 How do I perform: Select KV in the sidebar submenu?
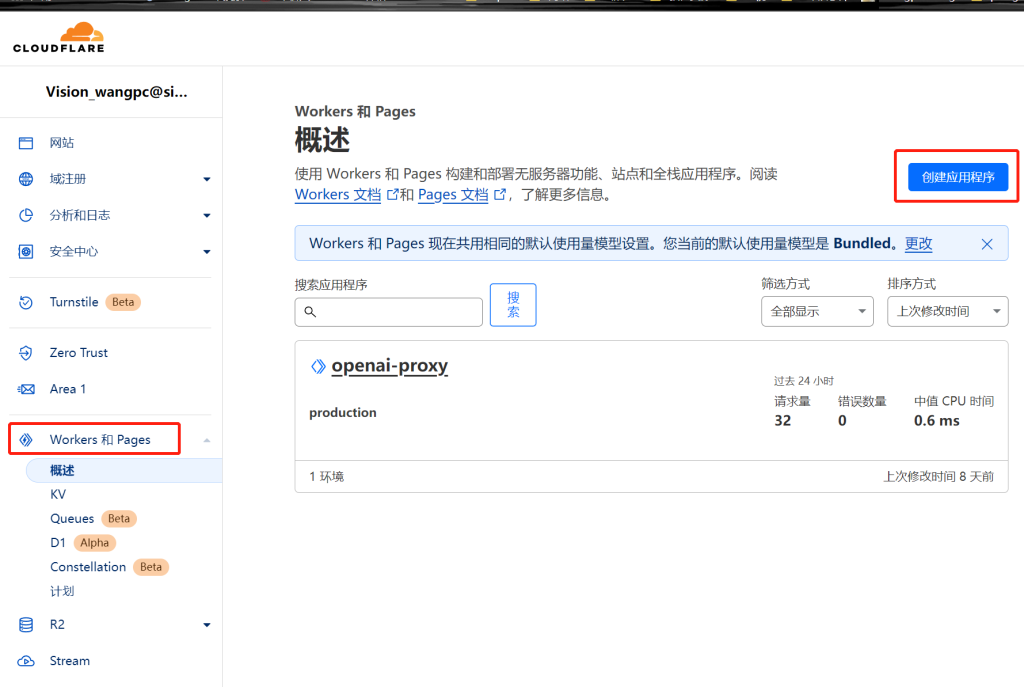pos(58,494)
